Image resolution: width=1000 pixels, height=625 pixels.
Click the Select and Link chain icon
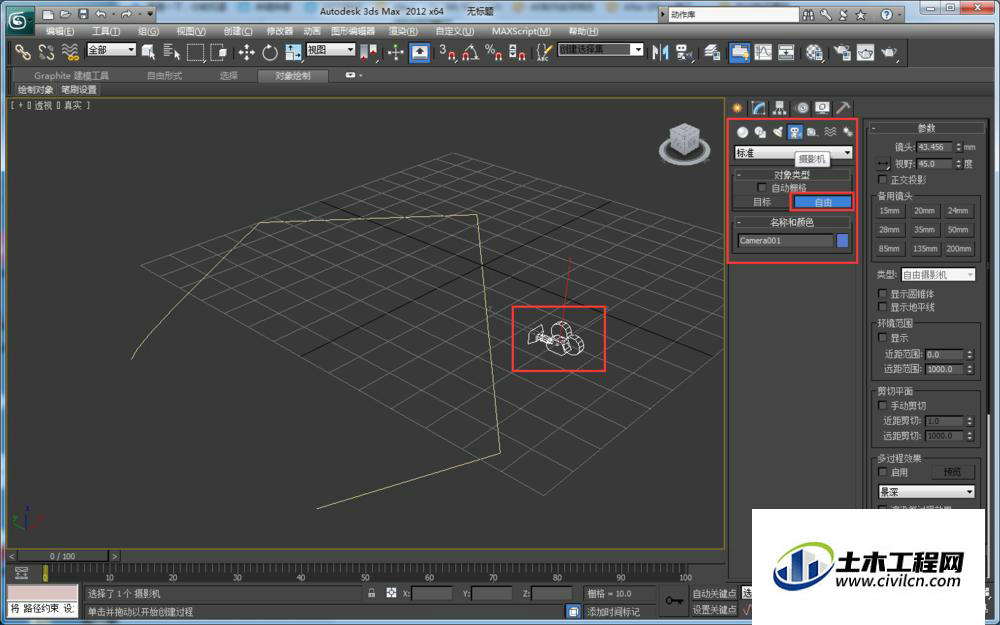point(23,52)
